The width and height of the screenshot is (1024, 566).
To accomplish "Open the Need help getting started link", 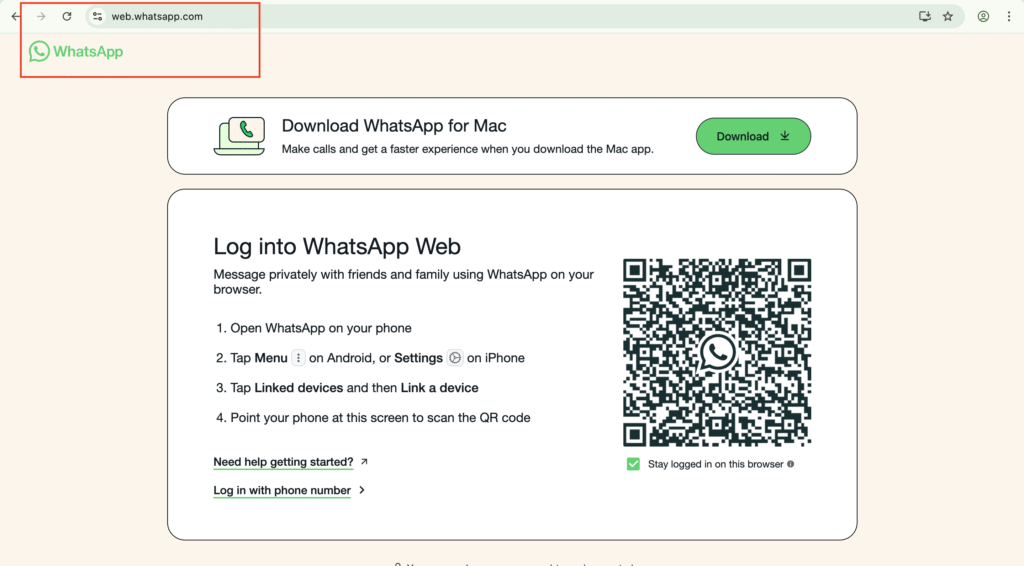I will (x=283, y=462).
